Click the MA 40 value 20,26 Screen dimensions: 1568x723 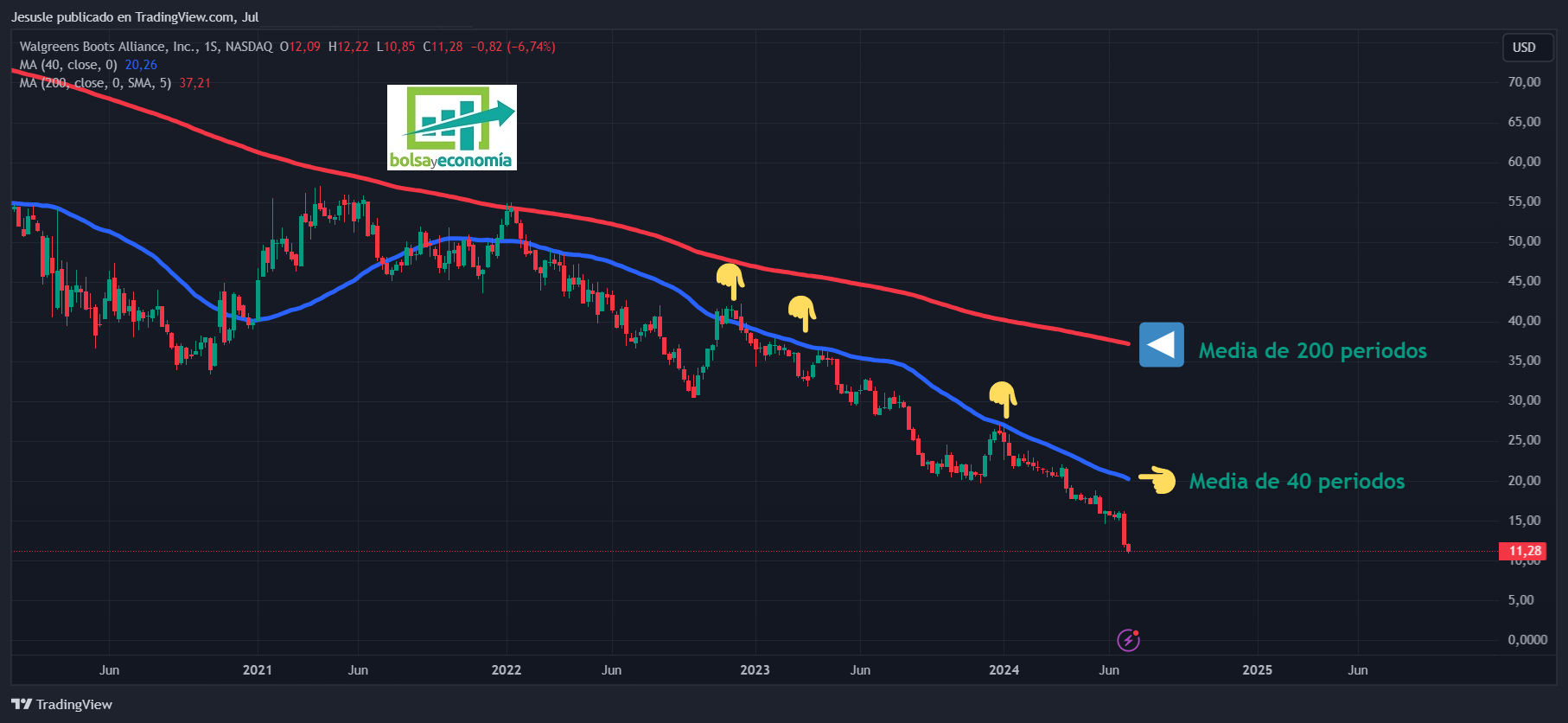pyautogui.click(x=141, y=65)
